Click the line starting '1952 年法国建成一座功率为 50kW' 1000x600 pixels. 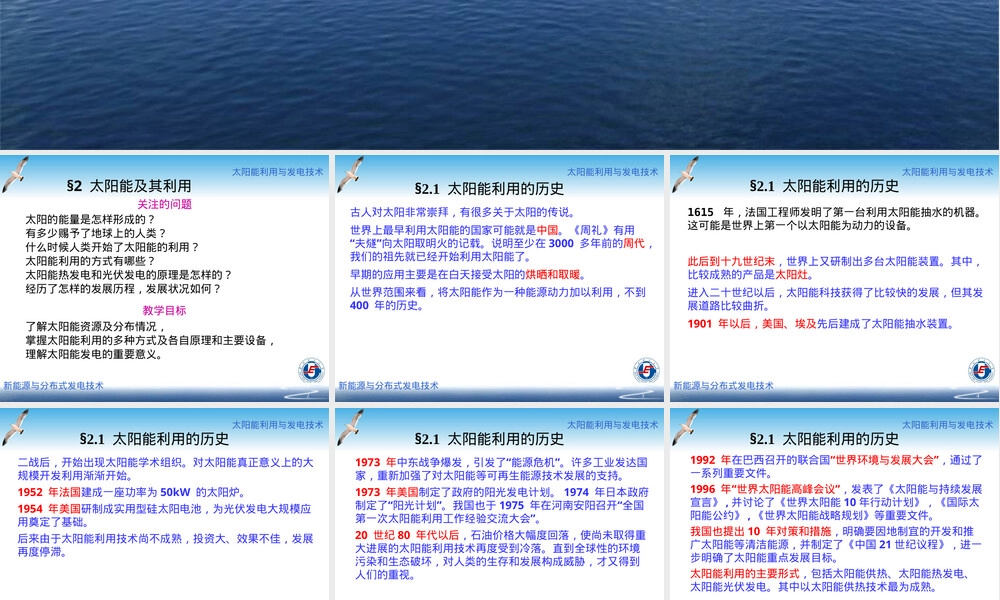pyautogui.click(x=131, y=492)
